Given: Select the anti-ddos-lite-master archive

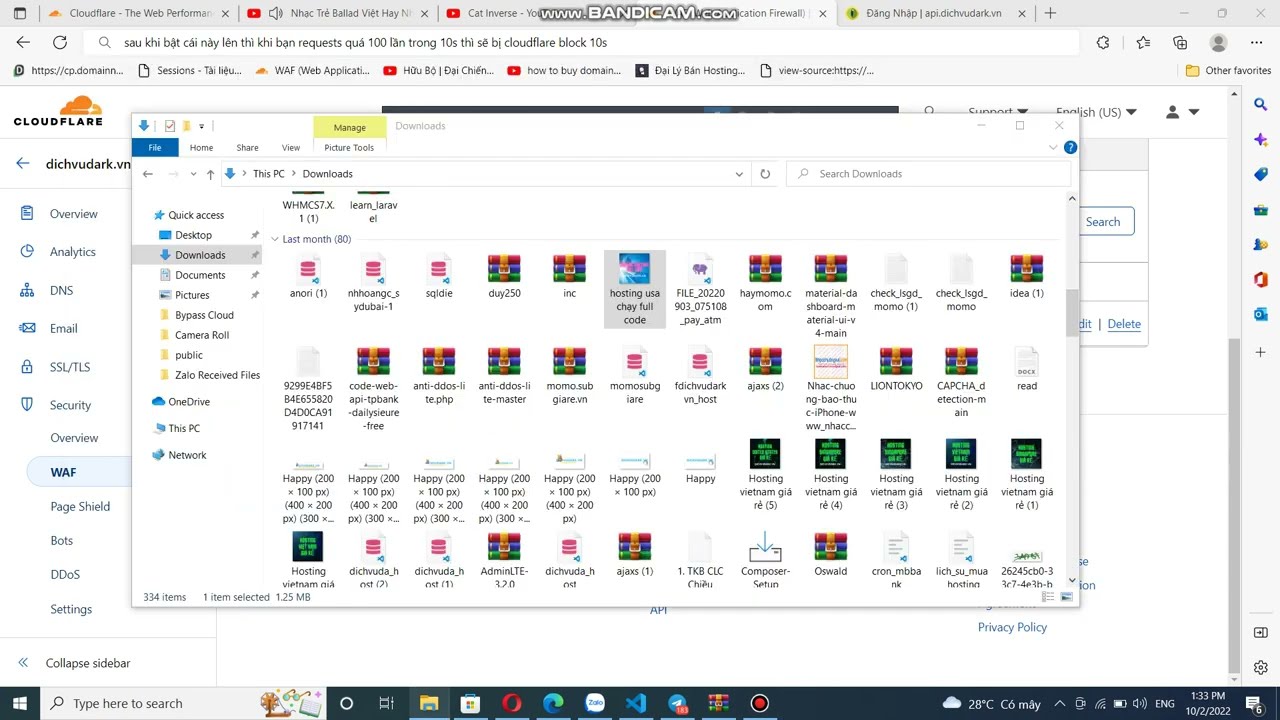Looking at the screenshot, I should [x=504, y=375].
